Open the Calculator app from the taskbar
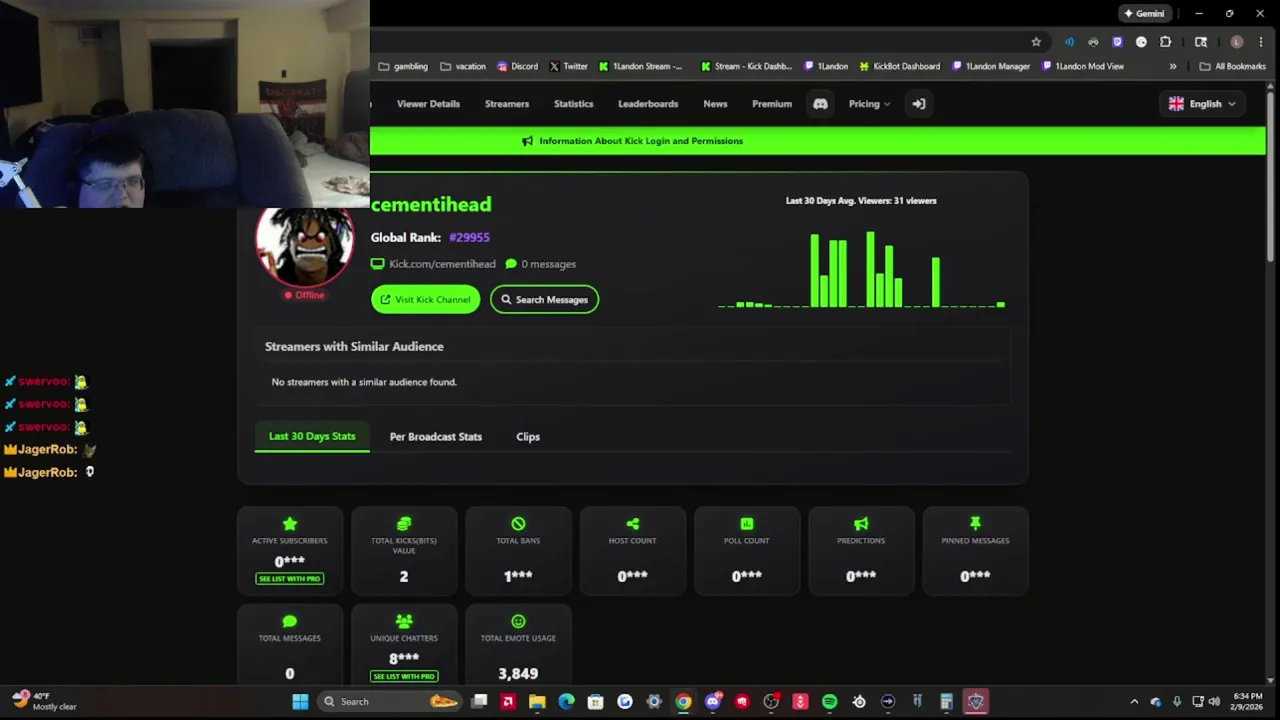This screenshot has height=720, width=1280. tap(946, 702)
